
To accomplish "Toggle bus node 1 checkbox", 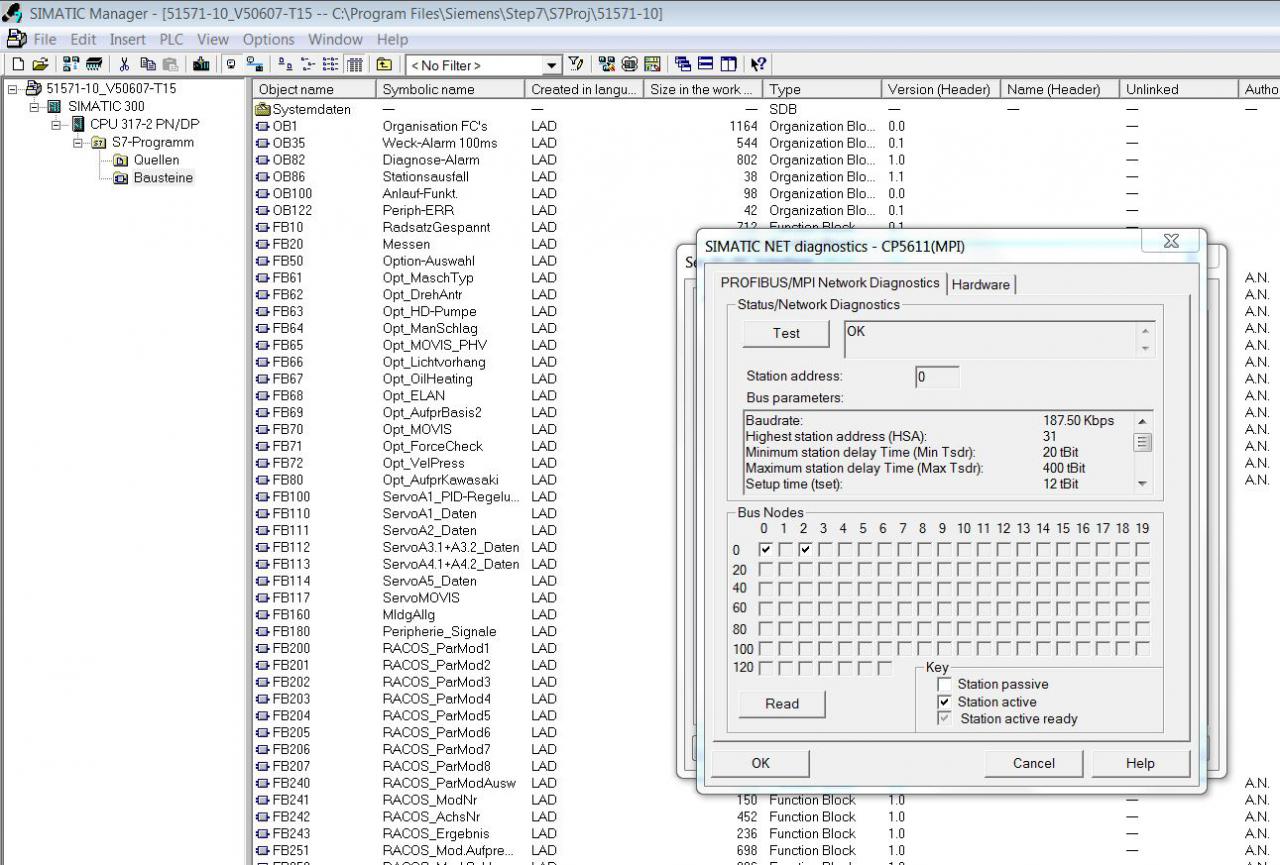I will pyautogui.click(x=785, y=549).
